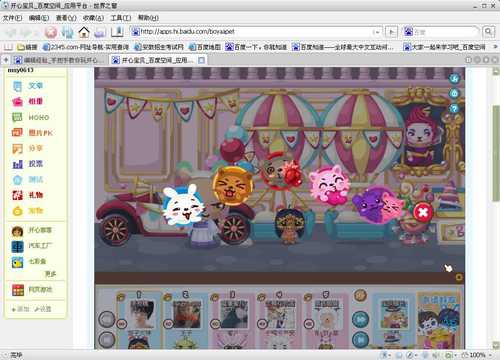Select the pink cat emotion bubble
This screenshot has height=360, width=500.
coord(330,185)
